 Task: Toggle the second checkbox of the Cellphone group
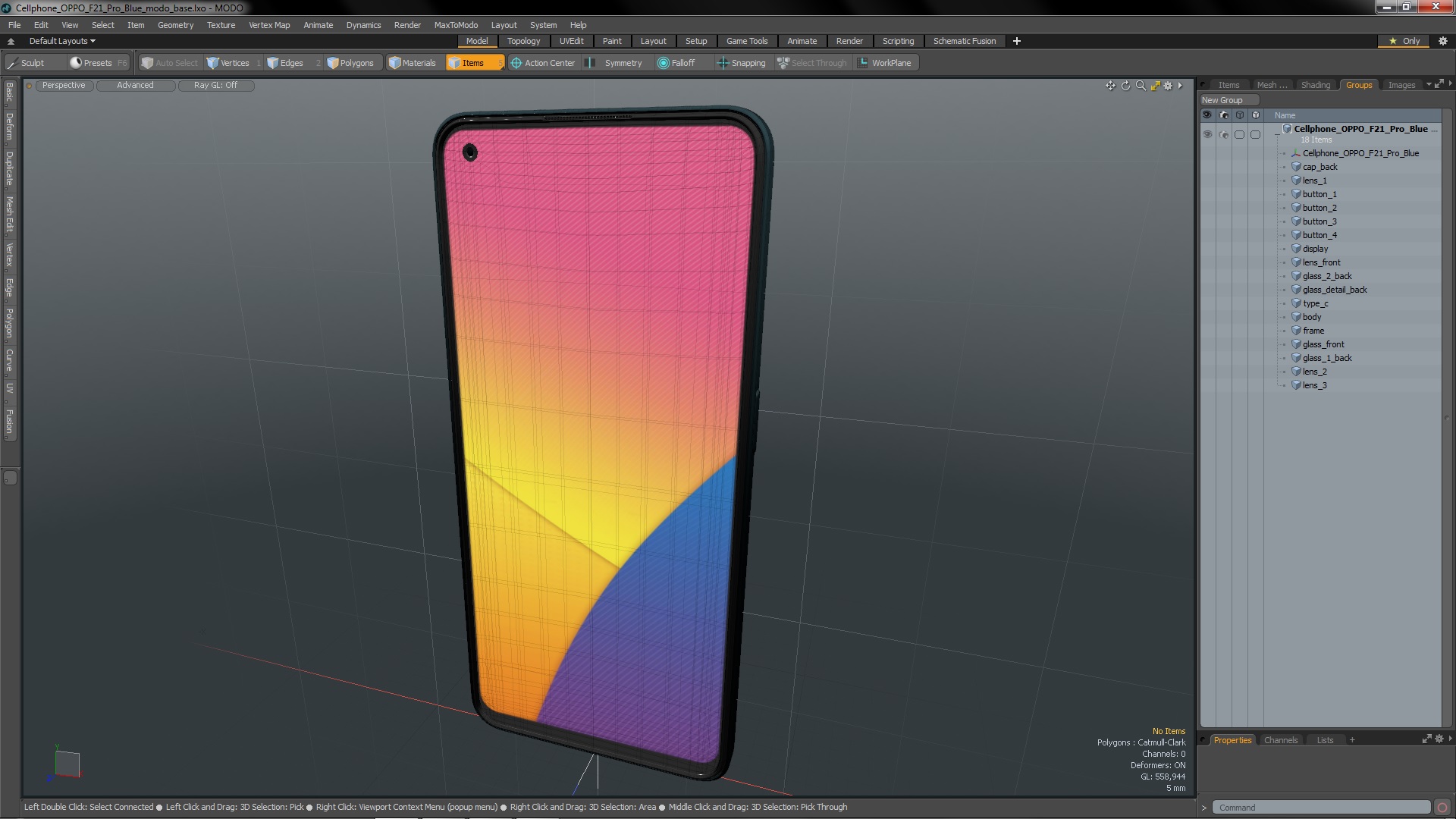[x=1255, y=134]
